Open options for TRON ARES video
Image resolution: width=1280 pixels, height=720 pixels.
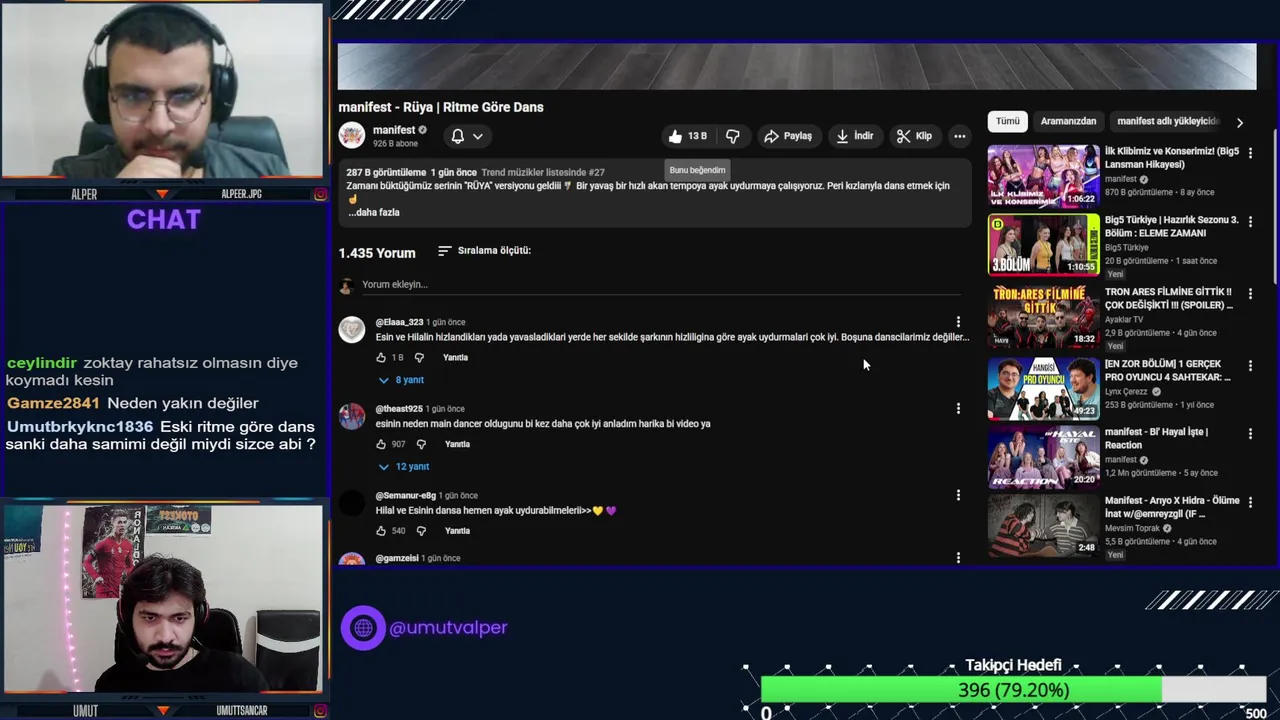[x=1250, y=294]
